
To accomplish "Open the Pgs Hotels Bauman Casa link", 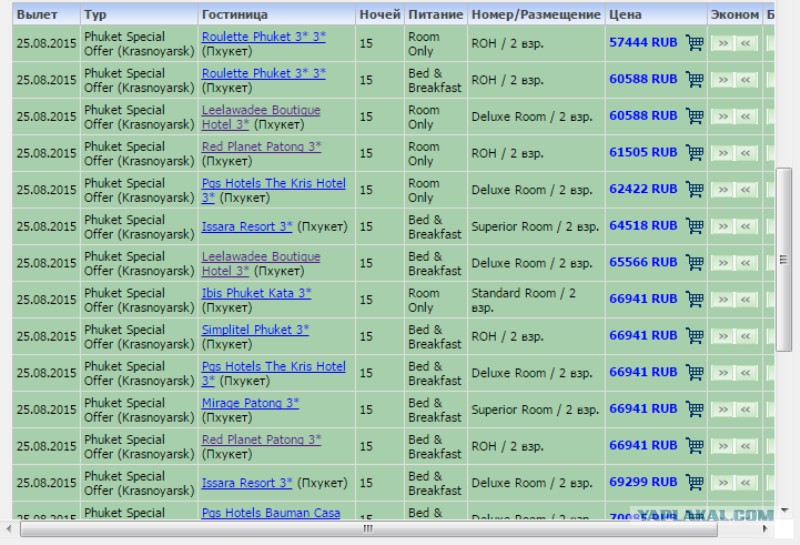I will click(x=270, y=513).
